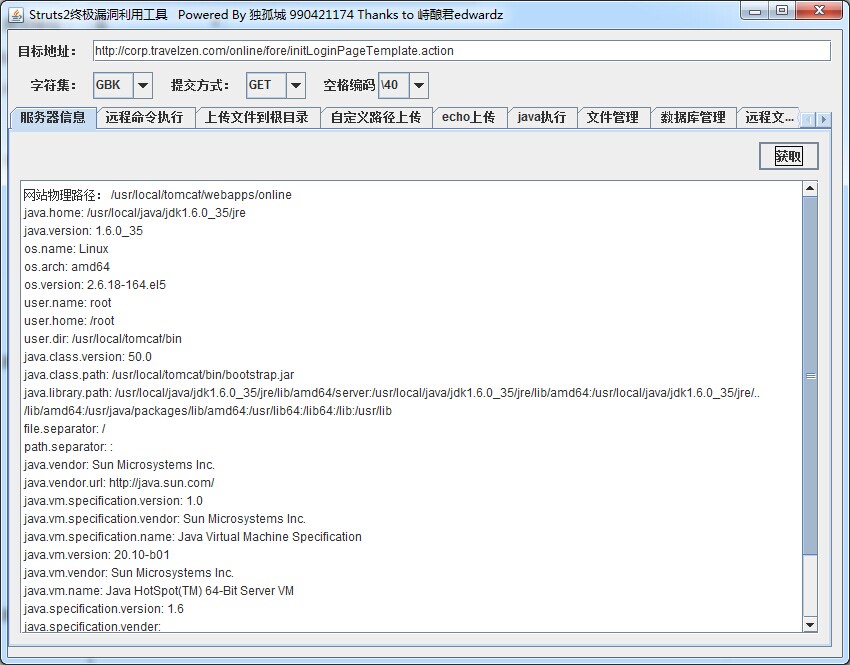850x665 pixels.
Task: Open the truncated 远程文... tab
Action: tap(769, 118)
